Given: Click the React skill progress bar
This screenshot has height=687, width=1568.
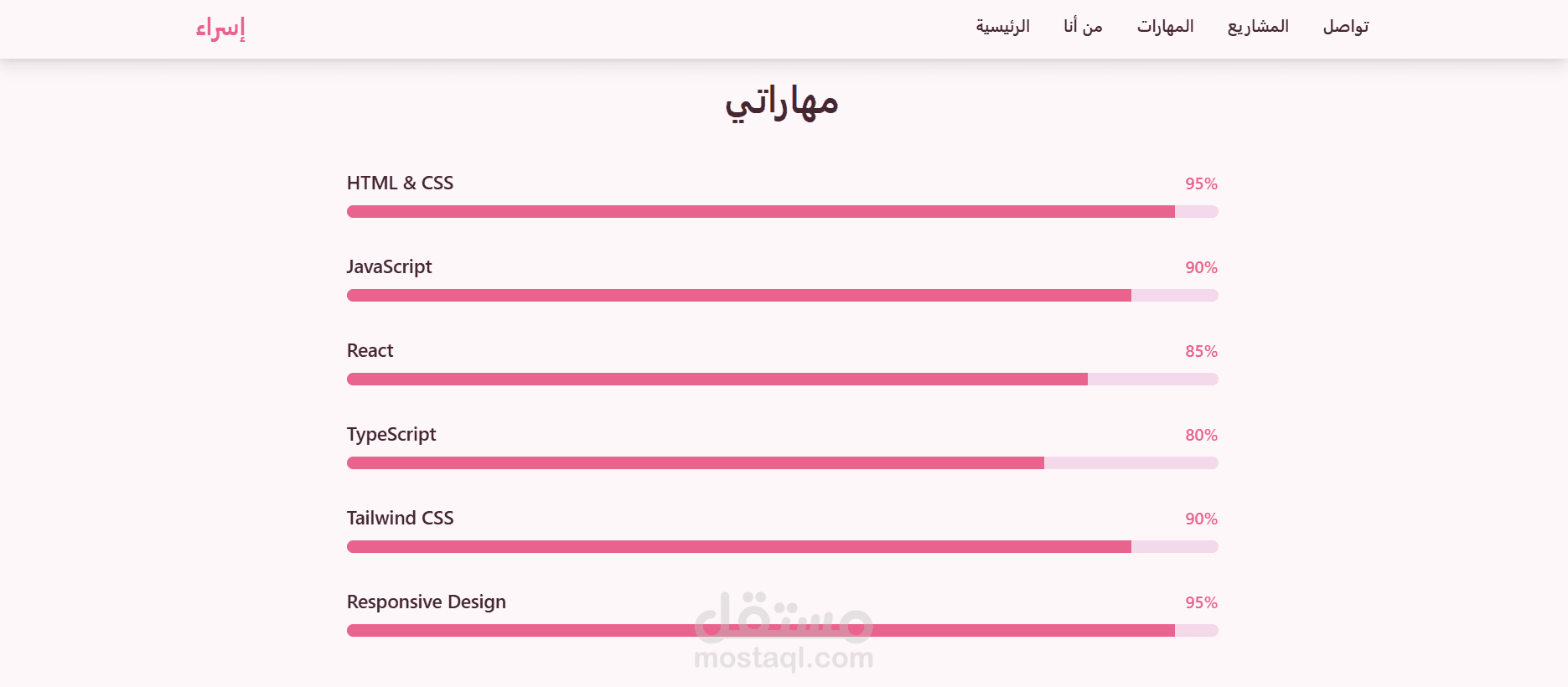Looking at the screenshot, I should [782, 380].
